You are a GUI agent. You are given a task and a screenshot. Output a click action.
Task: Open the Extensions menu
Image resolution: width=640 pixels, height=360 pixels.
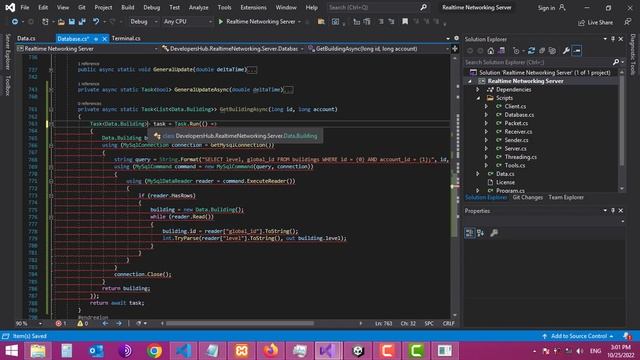tap(253, 7)
